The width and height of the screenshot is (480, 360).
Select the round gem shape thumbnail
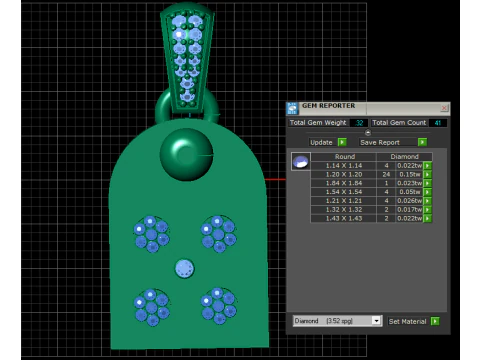click(x=301, y=162)
